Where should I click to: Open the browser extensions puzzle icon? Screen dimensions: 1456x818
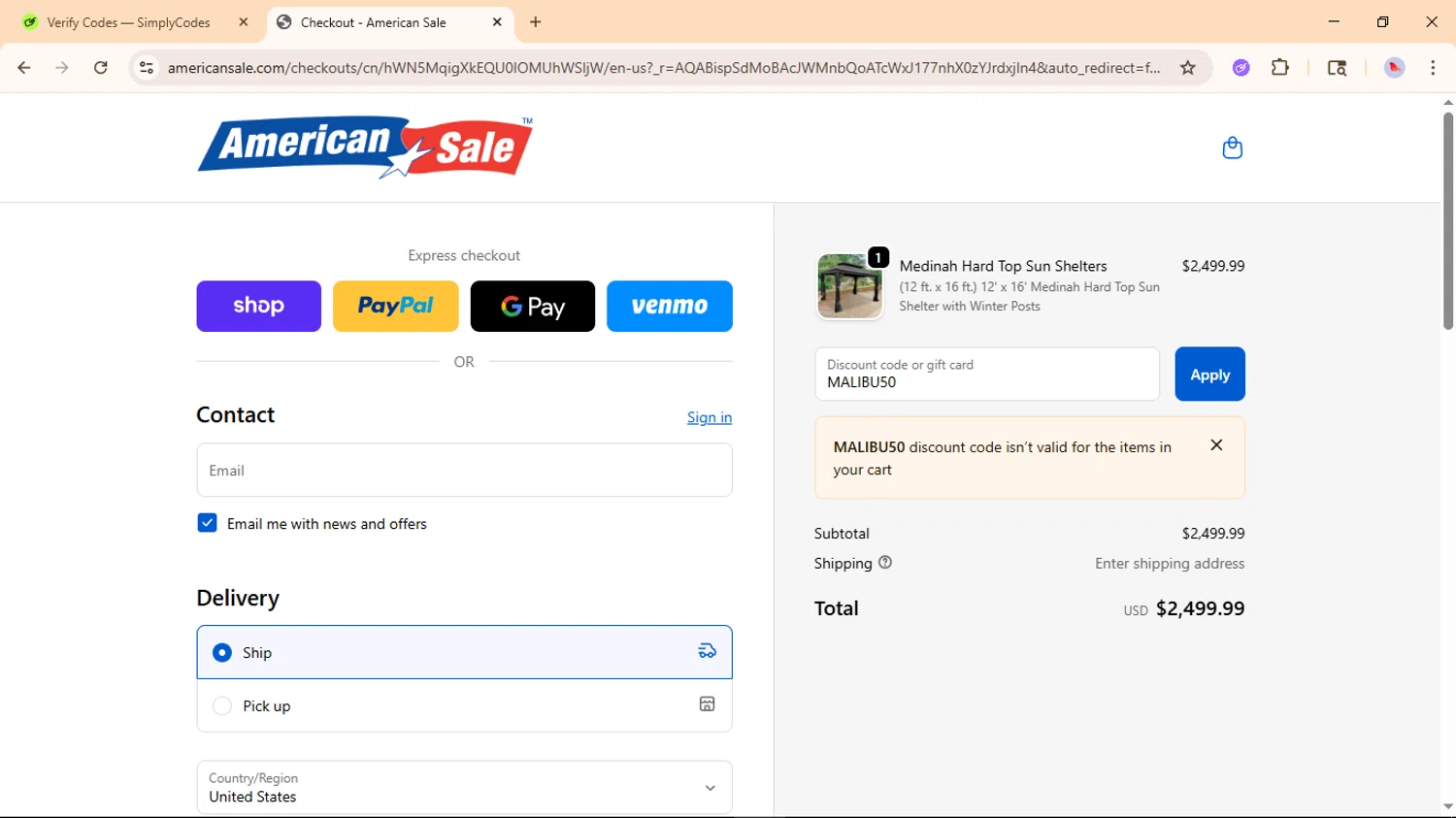click(1280, 68)
